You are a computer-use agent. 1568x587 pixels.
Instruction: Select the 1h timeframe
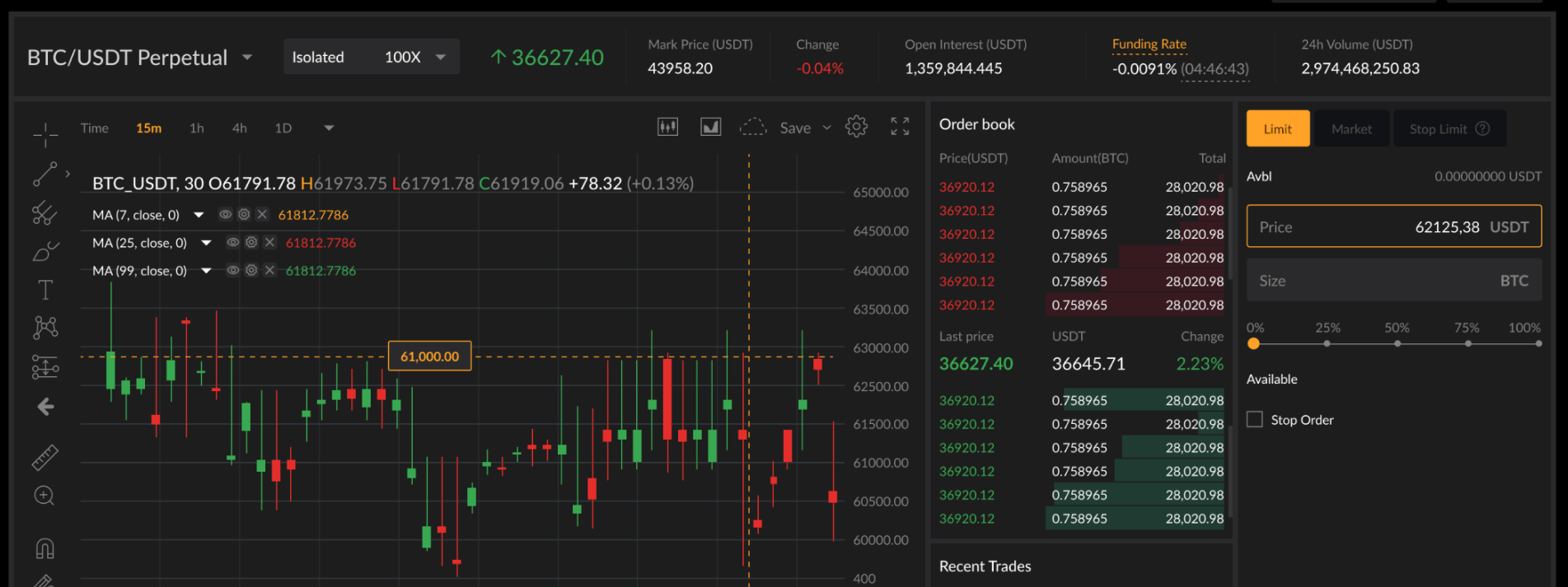coord(196,128)
